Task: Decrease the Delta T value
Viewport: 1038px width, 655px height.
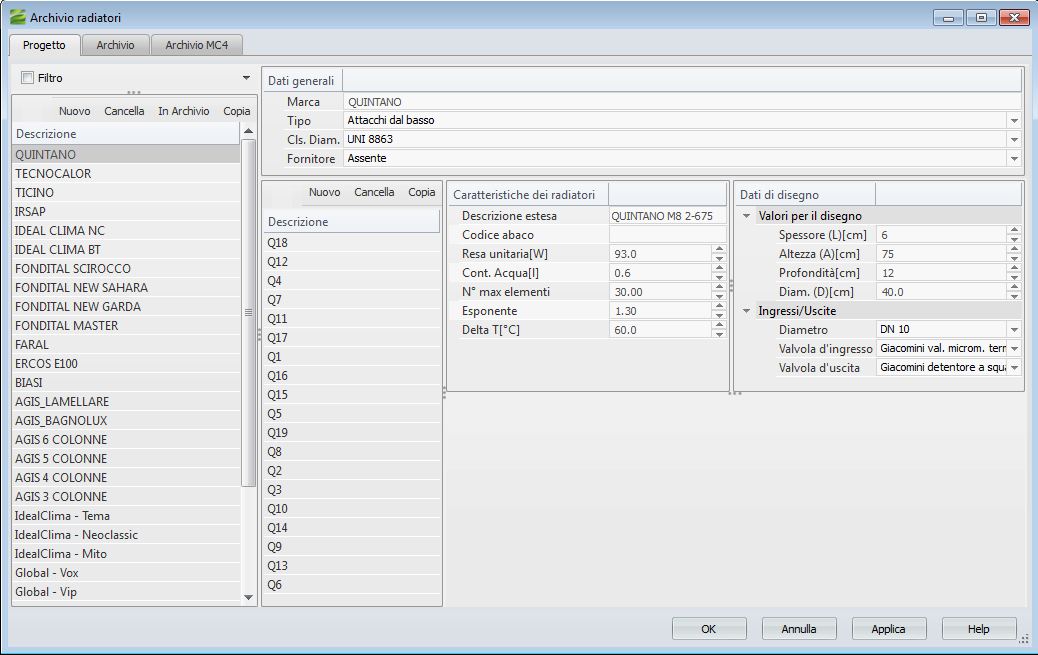Action: [x=718, y=334]
